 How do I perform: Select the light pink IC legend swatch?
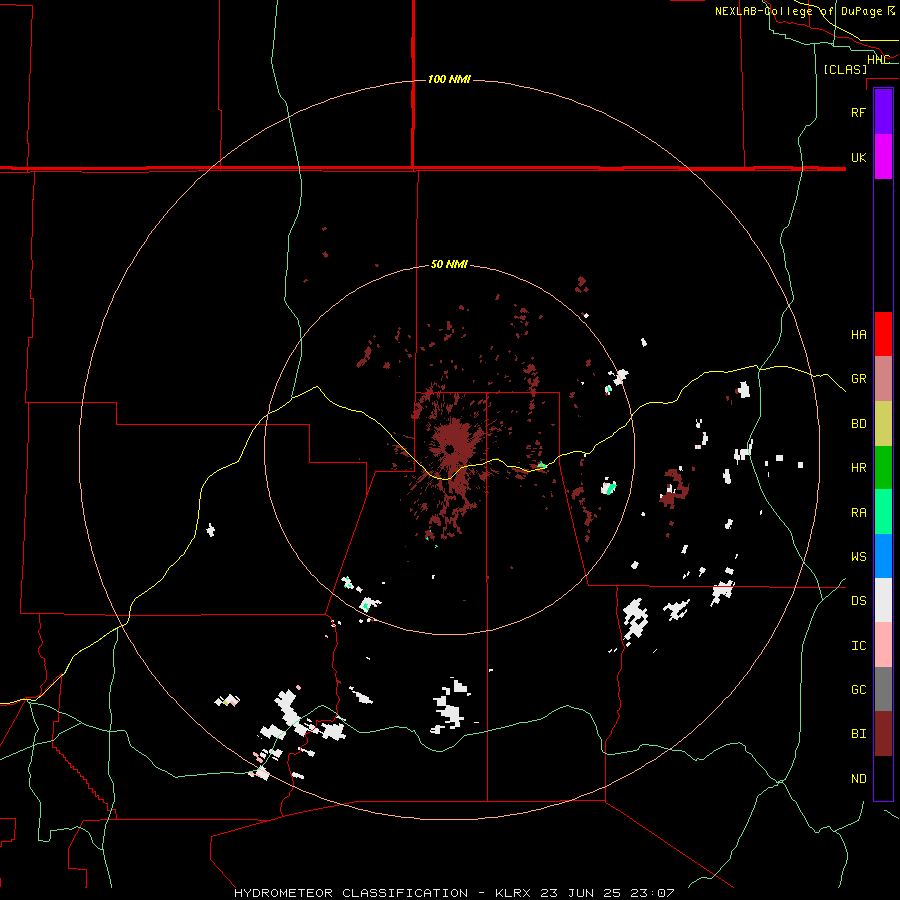click(x=883, y=645)
